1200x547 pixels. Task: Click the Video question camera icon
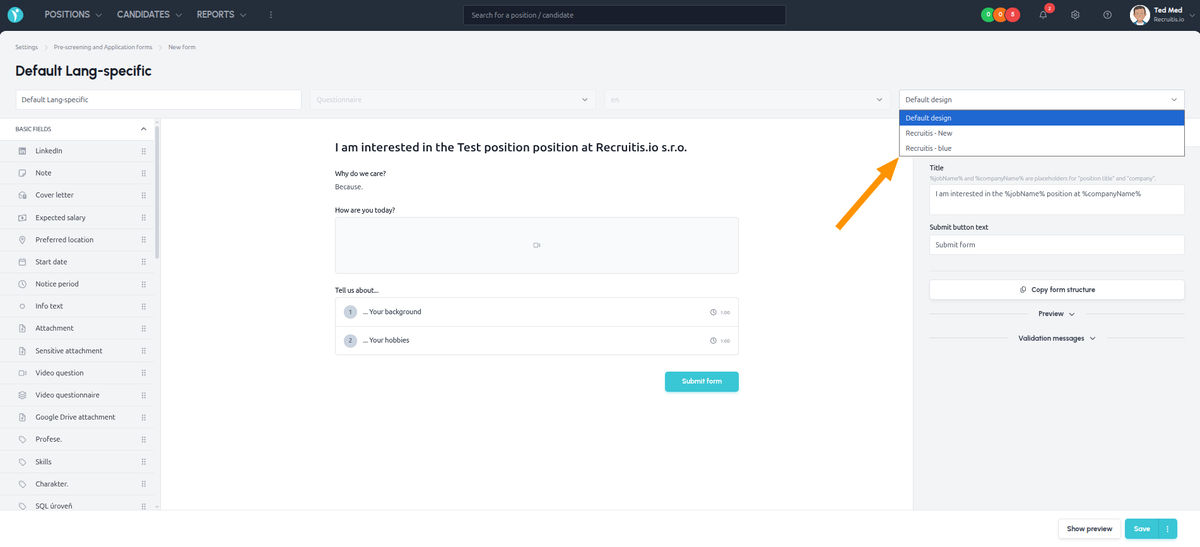click(23, 373)
